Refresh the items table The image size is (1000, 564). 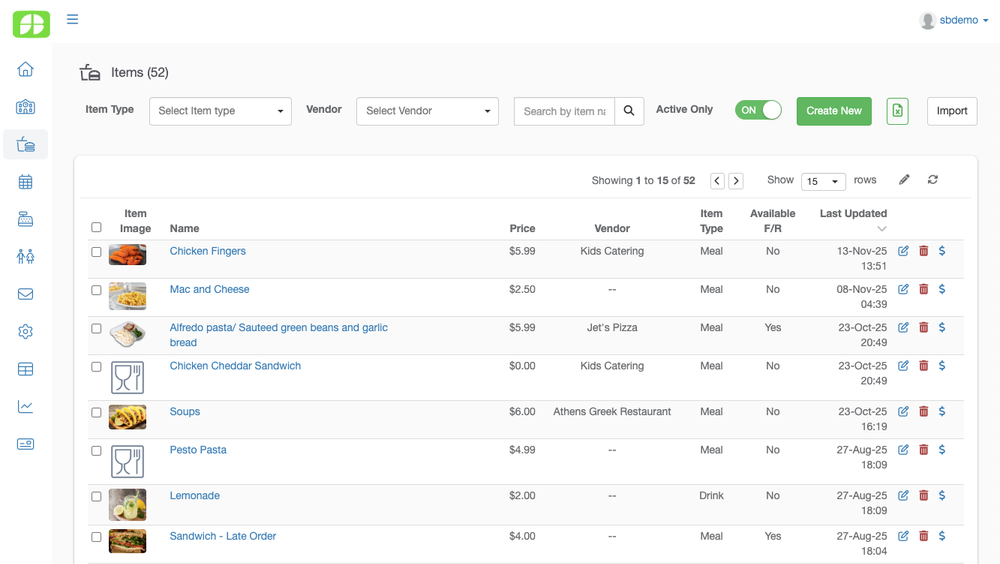click(x=933, y=180)
